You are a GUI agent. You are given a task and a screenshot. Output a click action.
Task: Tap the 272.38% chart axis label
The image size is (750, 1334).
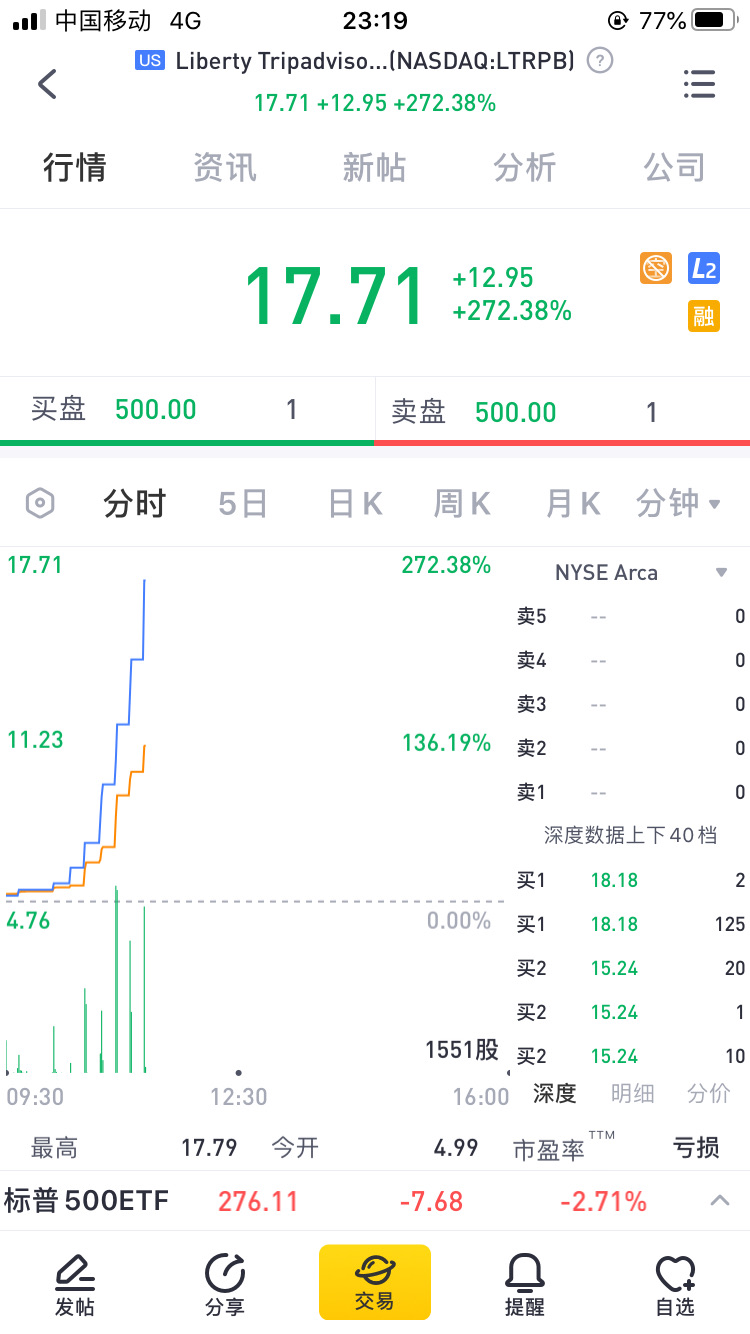pyautogui.click(x=446, y=565)
